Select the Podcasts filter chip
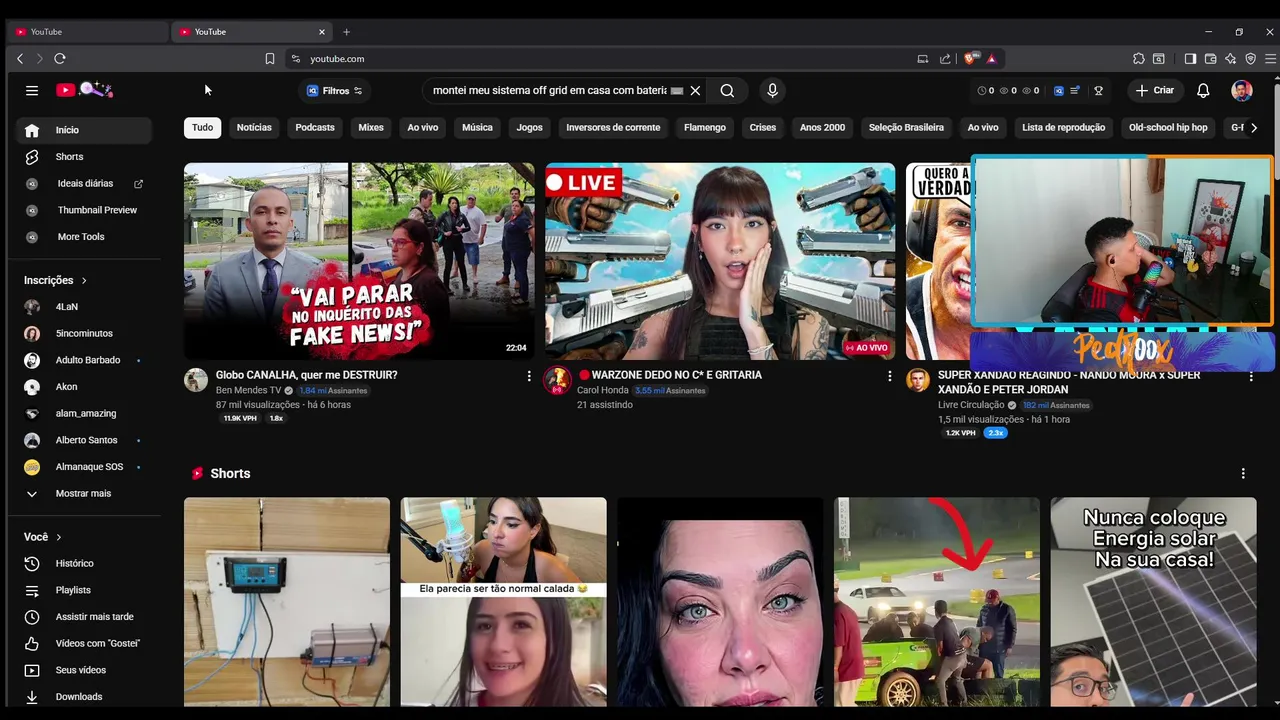This screenshot has width=1280, height=720. pyautogui.click(x=315, y=128)
